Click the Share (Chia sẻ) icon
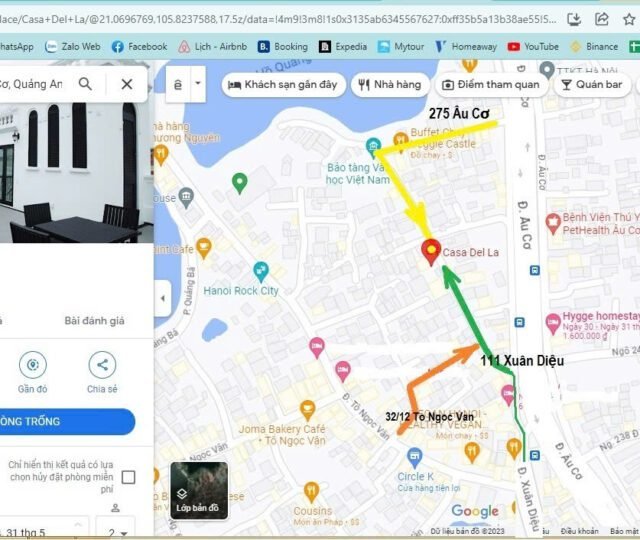 (x=102, y=365)
